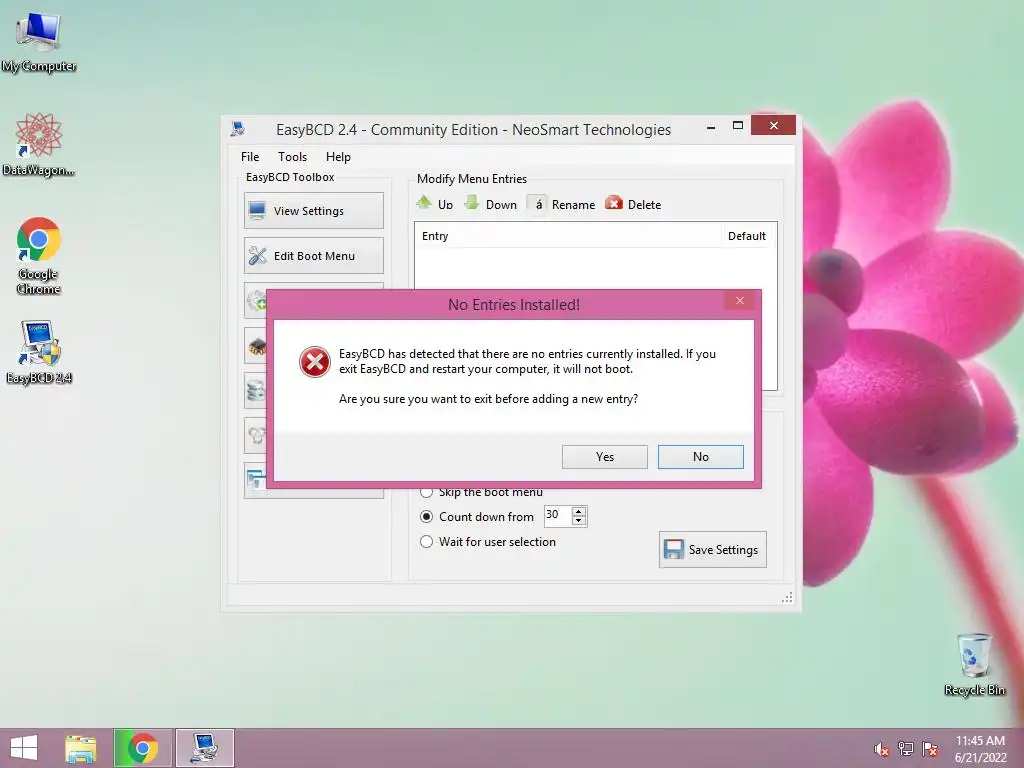
Task: Click the Default column header
Action: coord(746,236)
